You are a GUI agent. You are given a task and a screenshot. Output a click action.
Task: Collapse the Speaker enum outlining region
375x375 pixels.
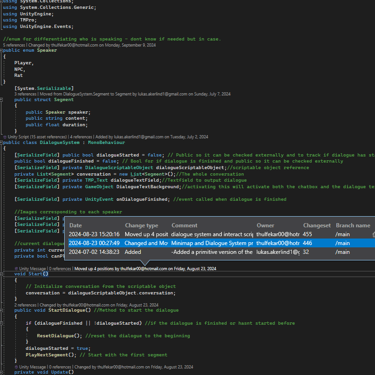[1, 50]
